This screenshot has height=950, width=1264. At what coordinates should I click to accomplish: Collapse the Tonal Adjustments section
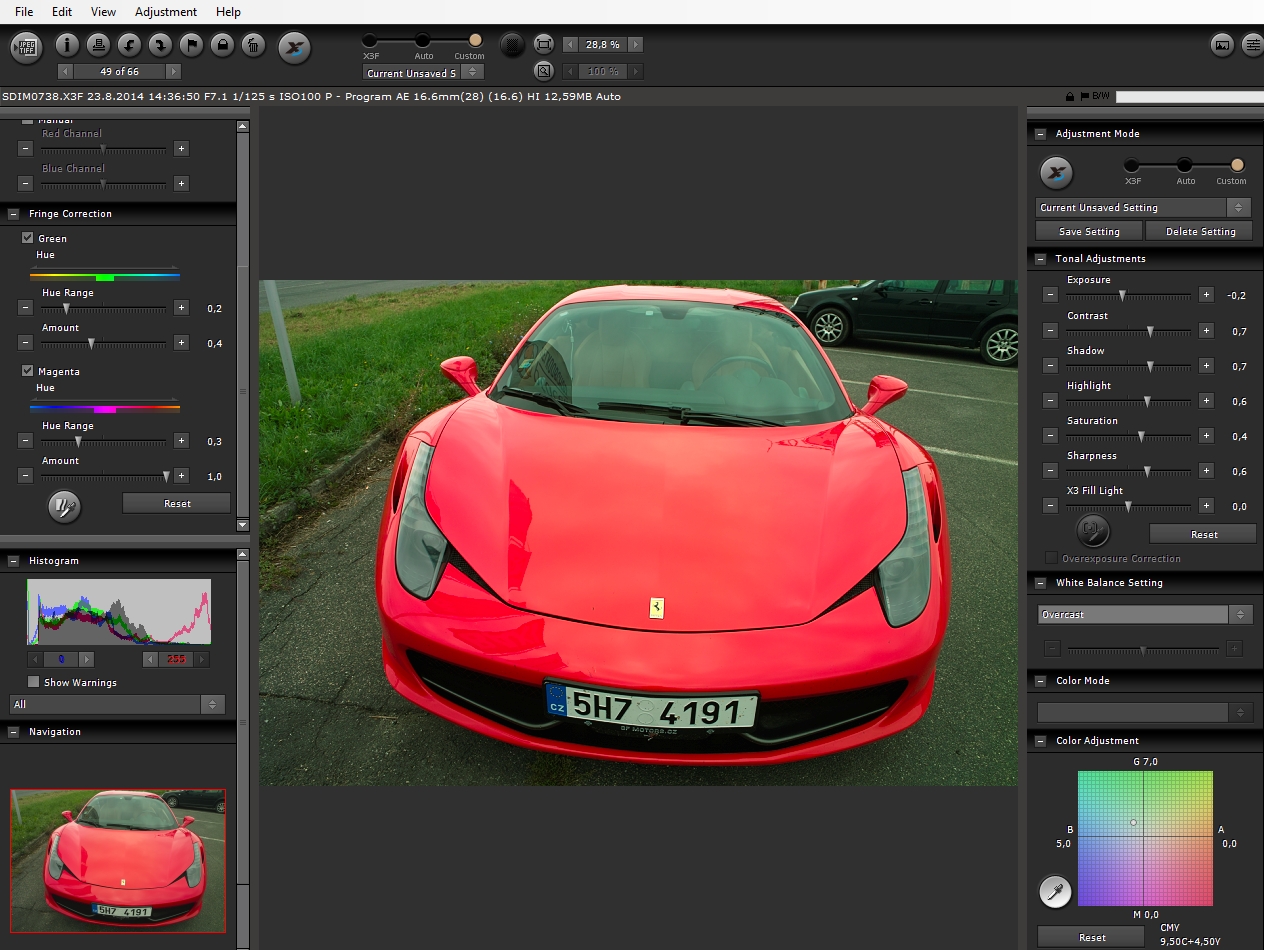pos(1041,259)
